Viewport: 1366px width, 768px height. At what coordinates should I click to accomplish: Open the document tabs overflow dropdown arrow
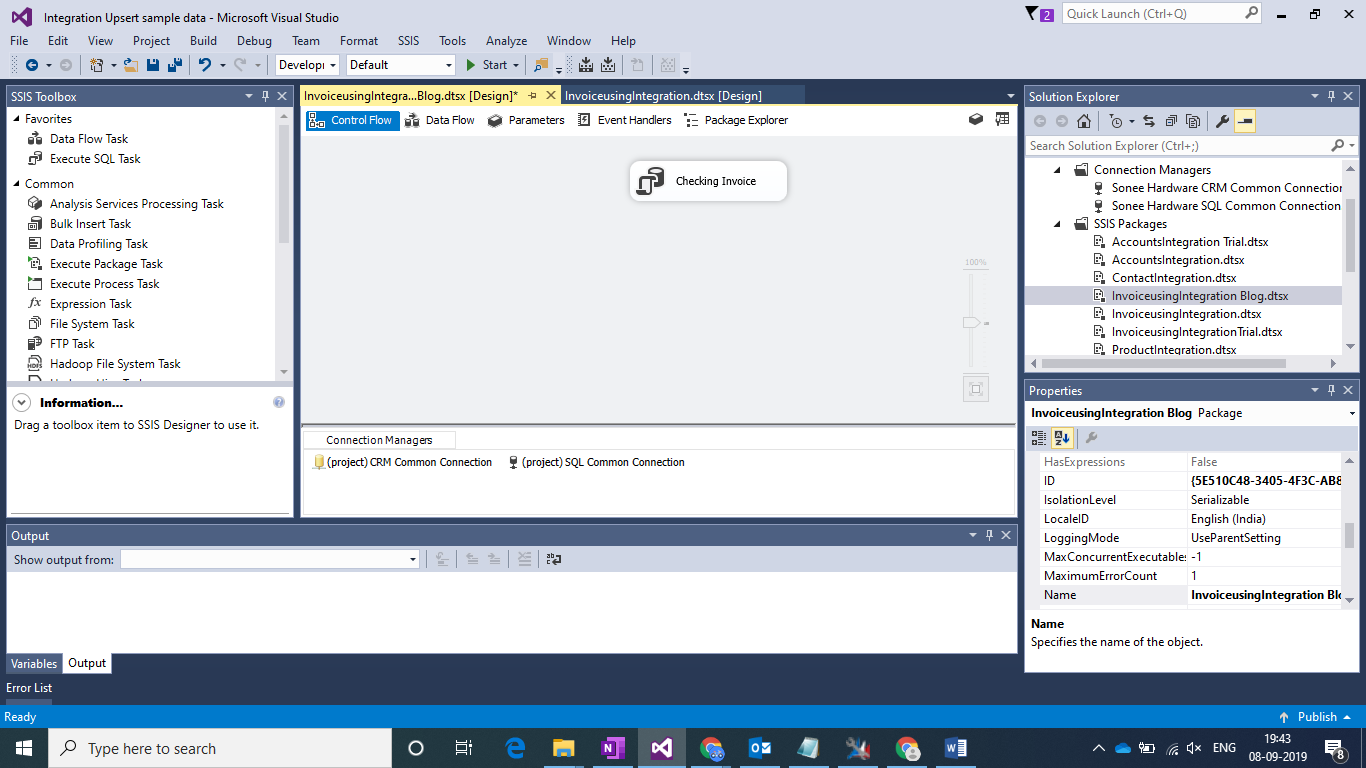(x=1011, y=97)
